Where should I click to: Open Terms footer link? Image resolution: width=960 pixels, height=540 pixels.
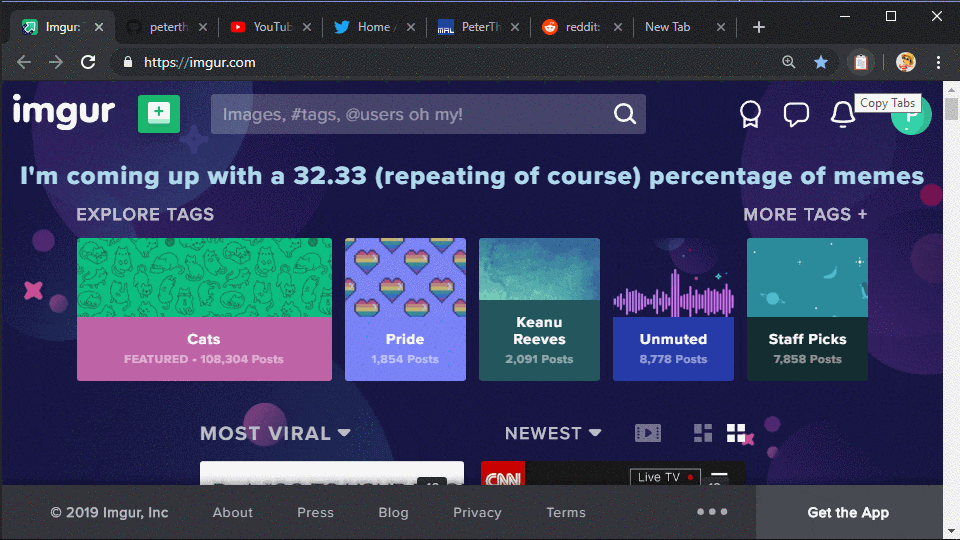(566, 512)
